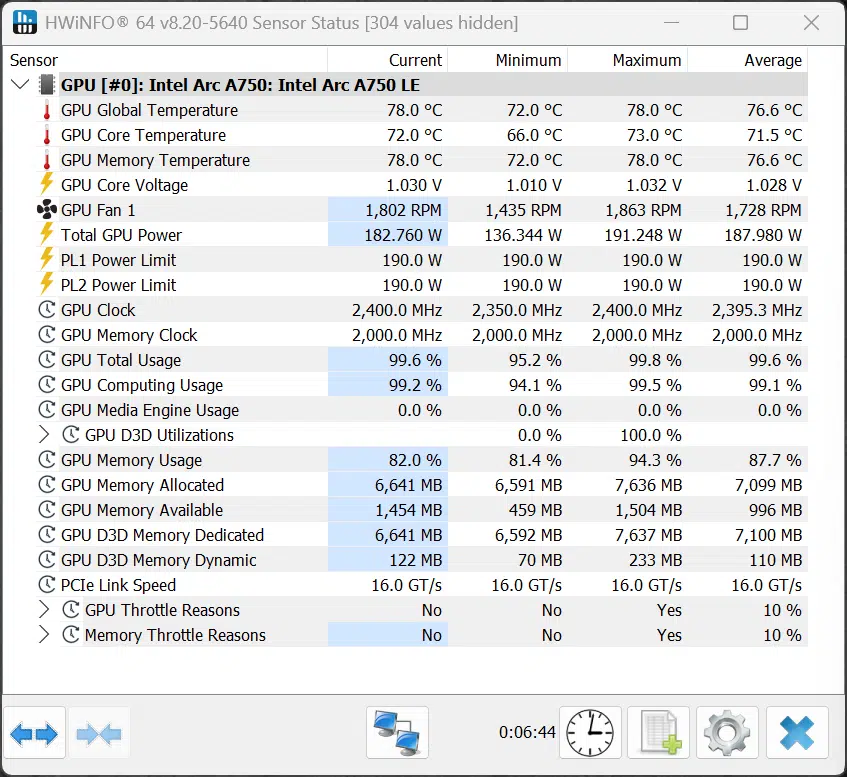Click the 0:06:44 elapsed time readout
Screen dimensions: 847x777
click(527, 732)
